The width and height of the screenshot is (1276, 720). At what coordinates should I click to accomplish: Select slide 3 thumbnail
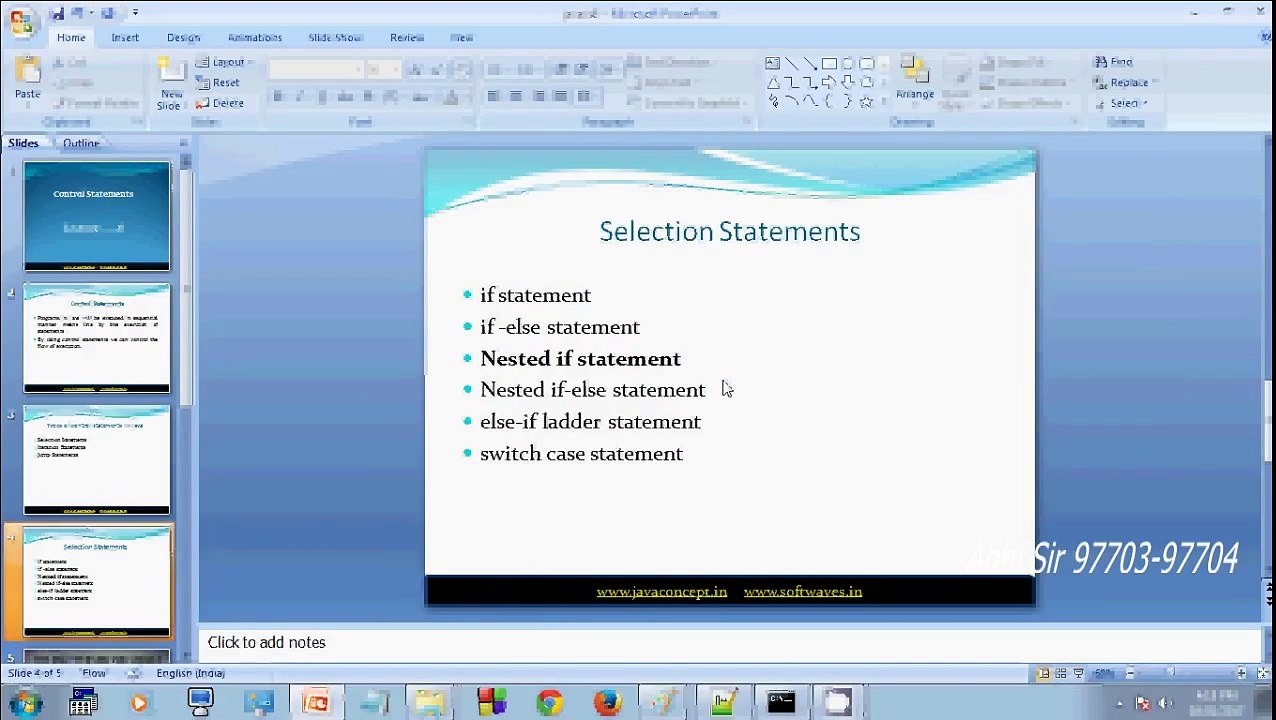(x=97, y=460)
